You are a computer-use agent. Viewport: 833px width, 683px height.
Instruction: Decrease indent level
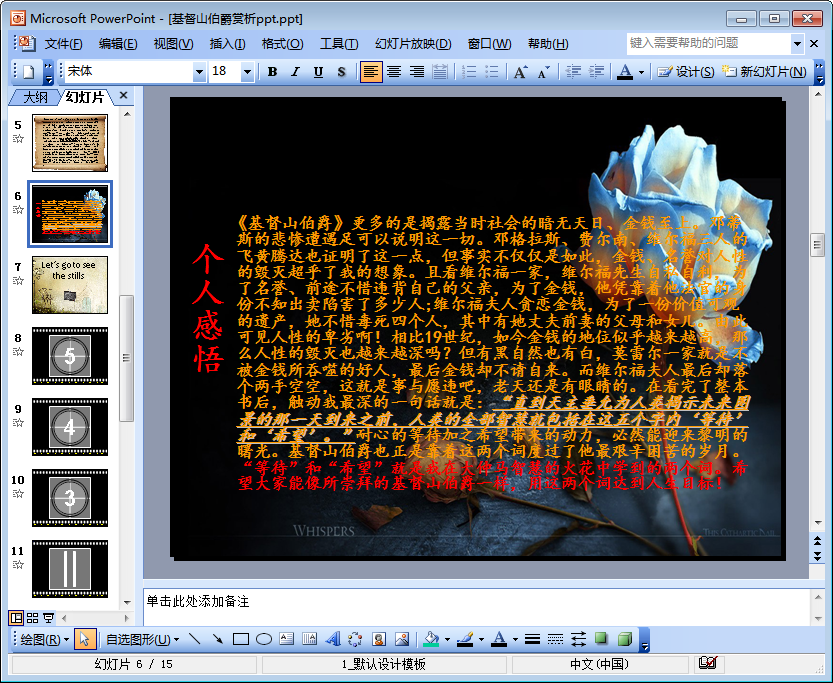[573, 72]
